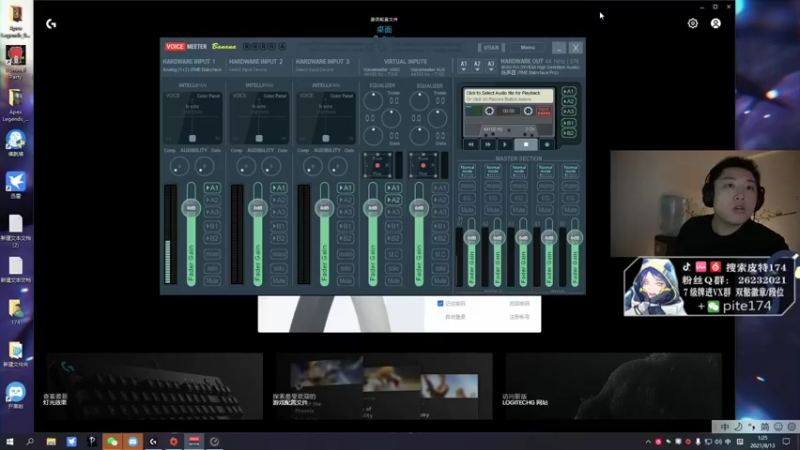This screenshot has width=800, height=450.
Task: Open the game profiles card in G HUB
Action: click(384, 386)
